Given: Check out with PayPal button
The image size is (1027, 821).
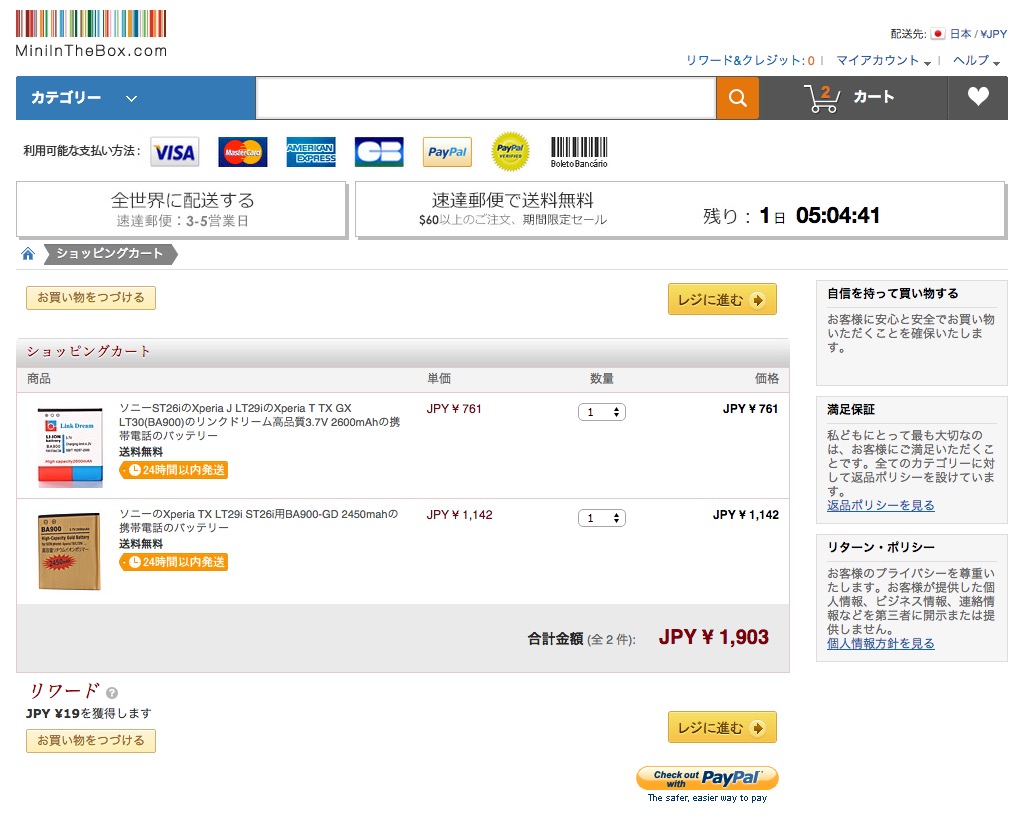Looking at the screenshot, I should pos(707,778).
